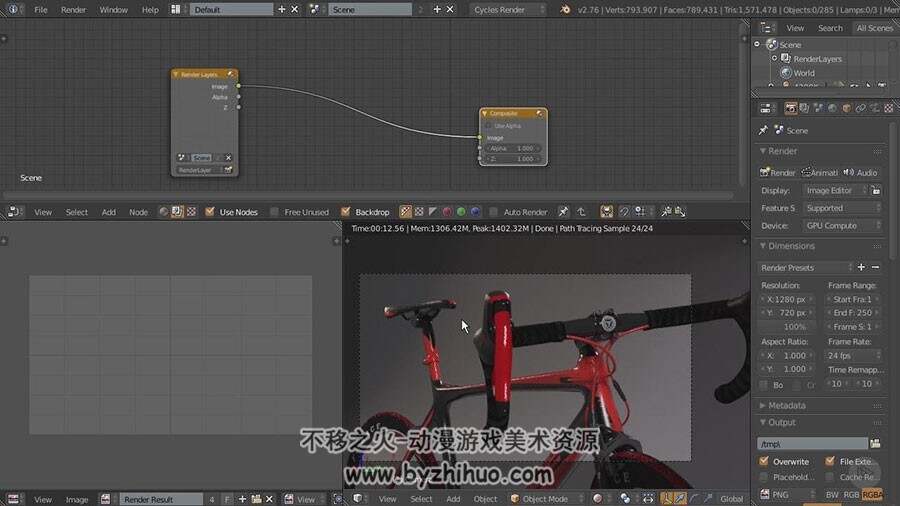Switch to compositing node tree type
Screen dimensions: 900x506
(x=177, y=212)
